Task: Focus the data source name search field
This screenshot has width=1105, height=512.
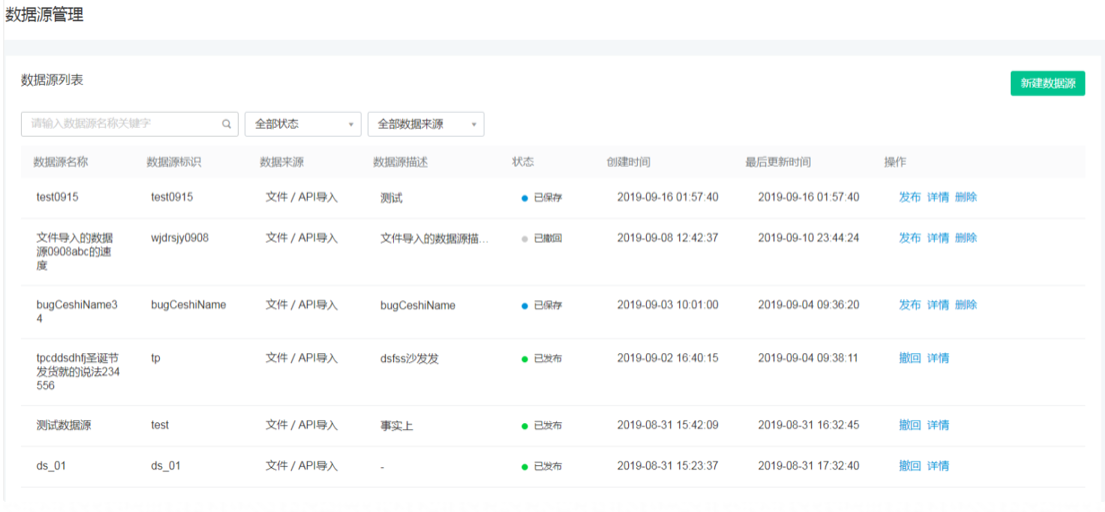Action: coord(130,124)
